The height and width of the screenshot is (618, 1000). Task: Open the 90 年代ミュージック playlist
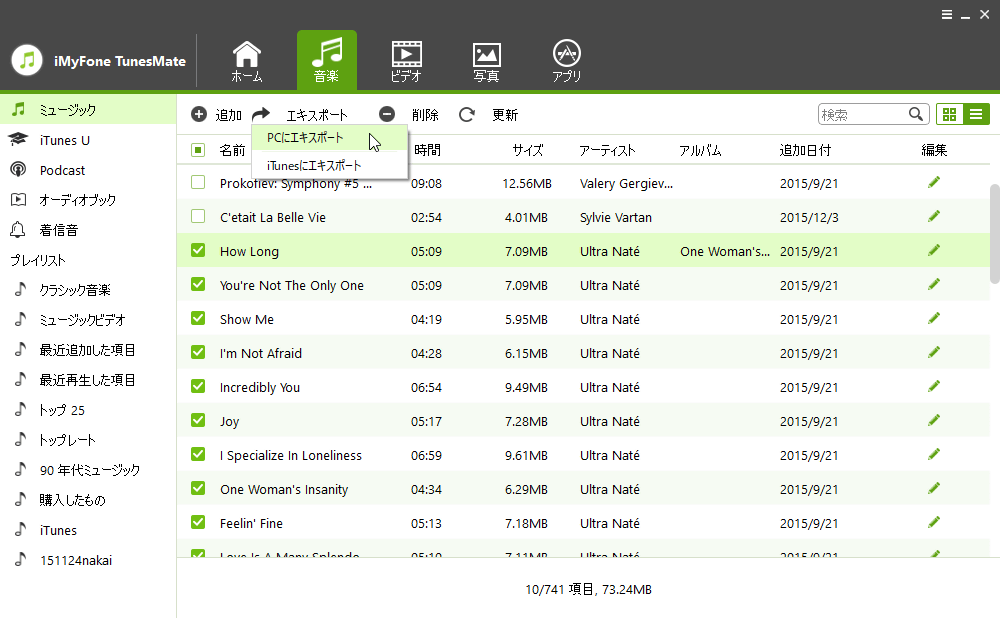[x=88, y=470]
